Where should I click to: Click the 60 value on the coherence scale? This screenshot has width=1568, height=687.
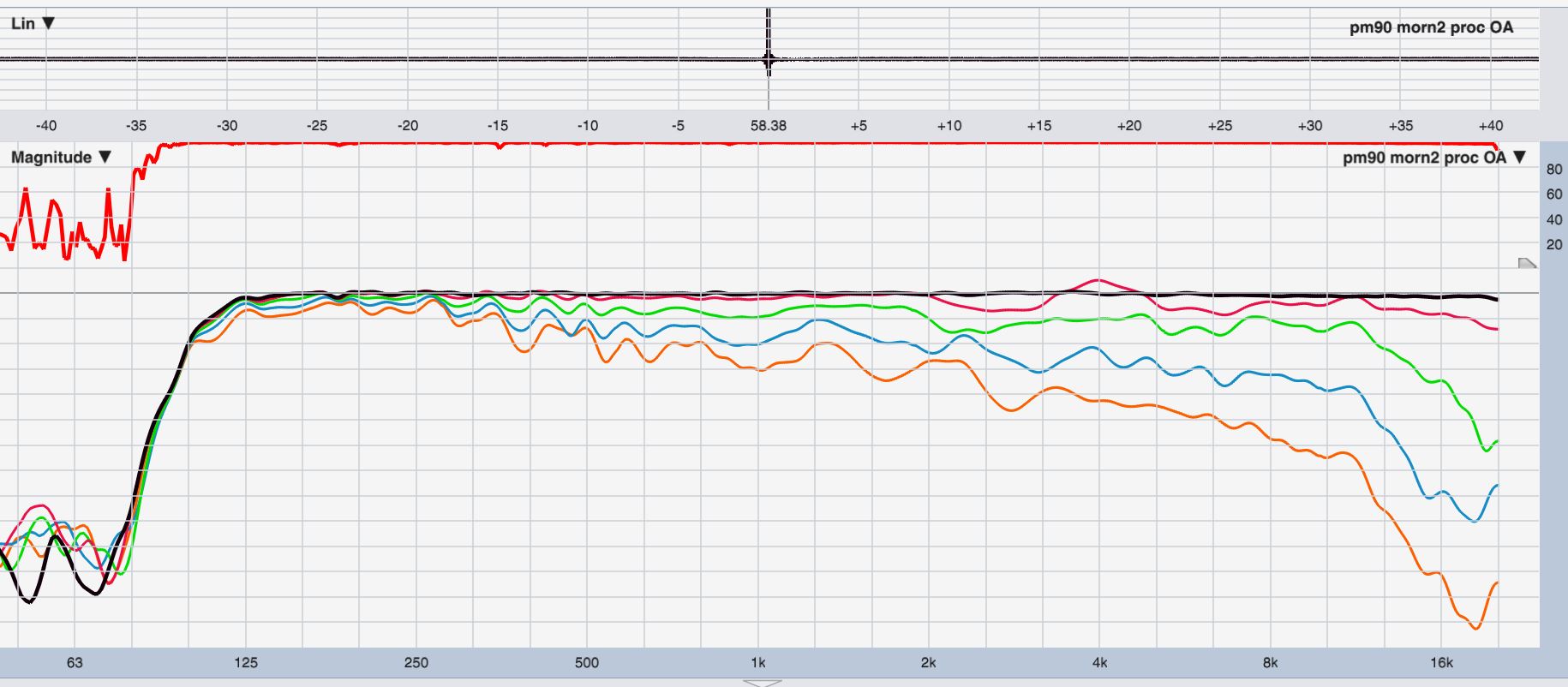click(1553, 194)
